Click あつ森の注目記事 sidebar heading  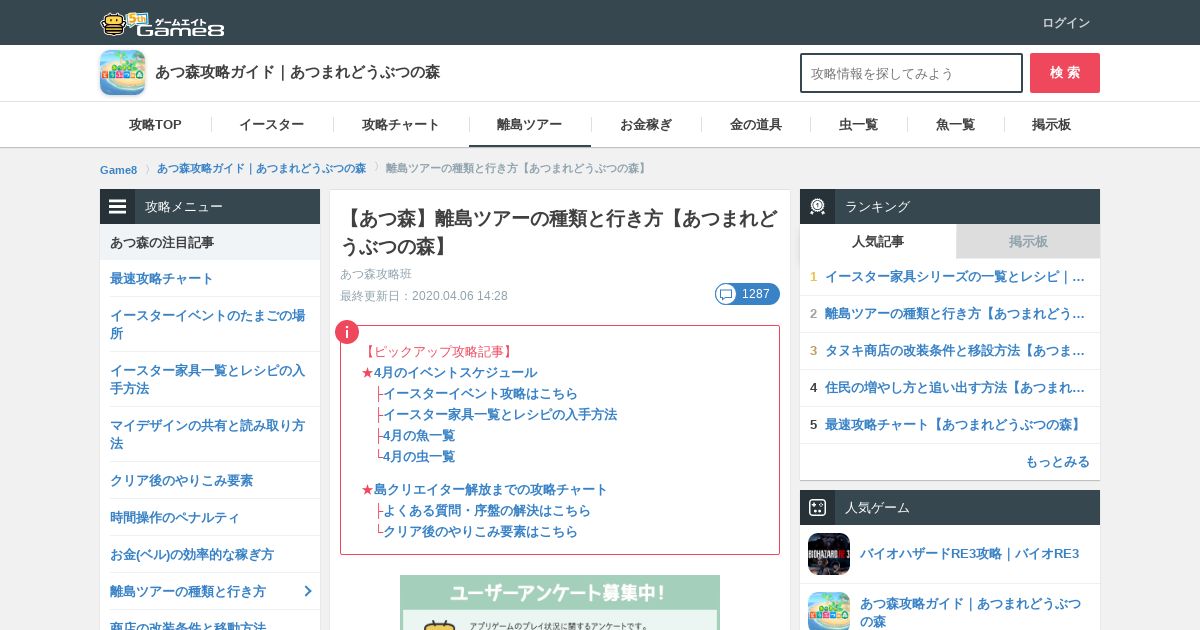162,243
